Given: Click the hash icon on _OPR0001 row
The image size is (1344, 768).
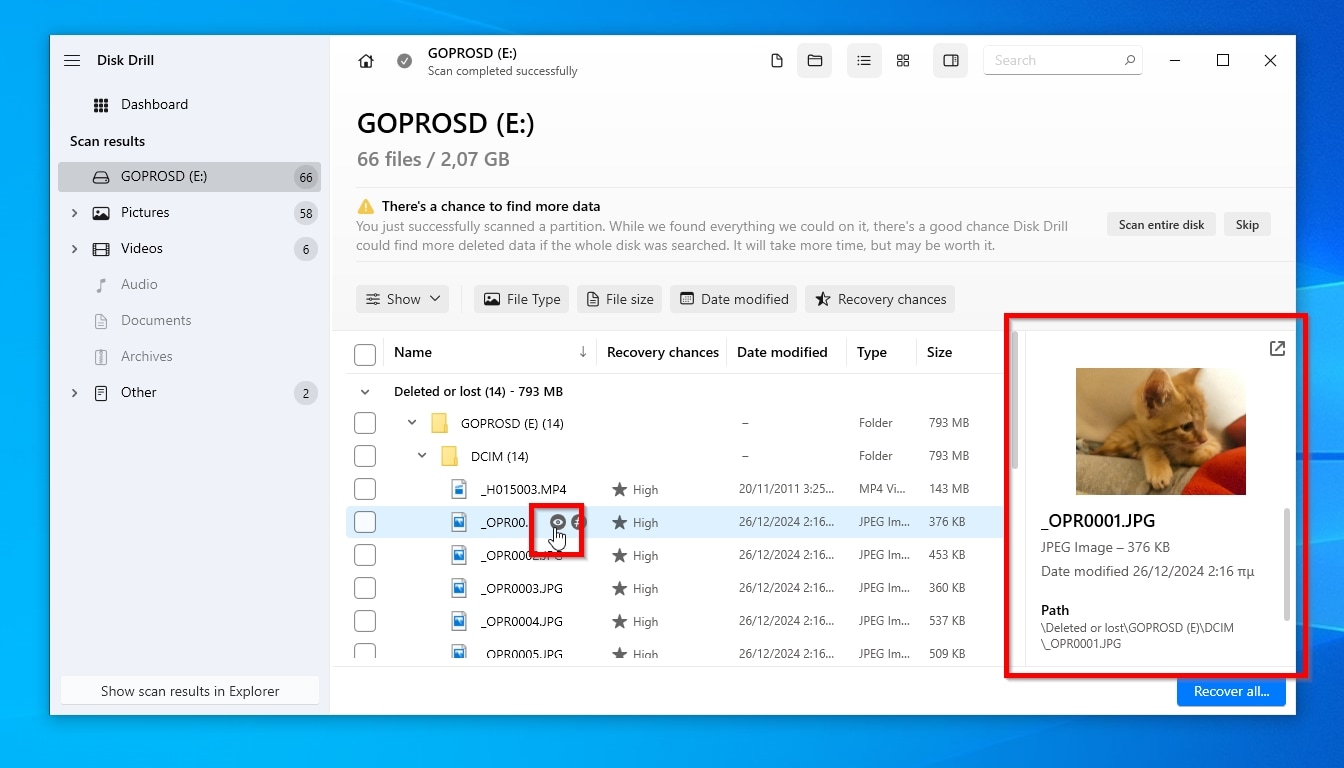Looking at the screenshot, I should [579, 522].
